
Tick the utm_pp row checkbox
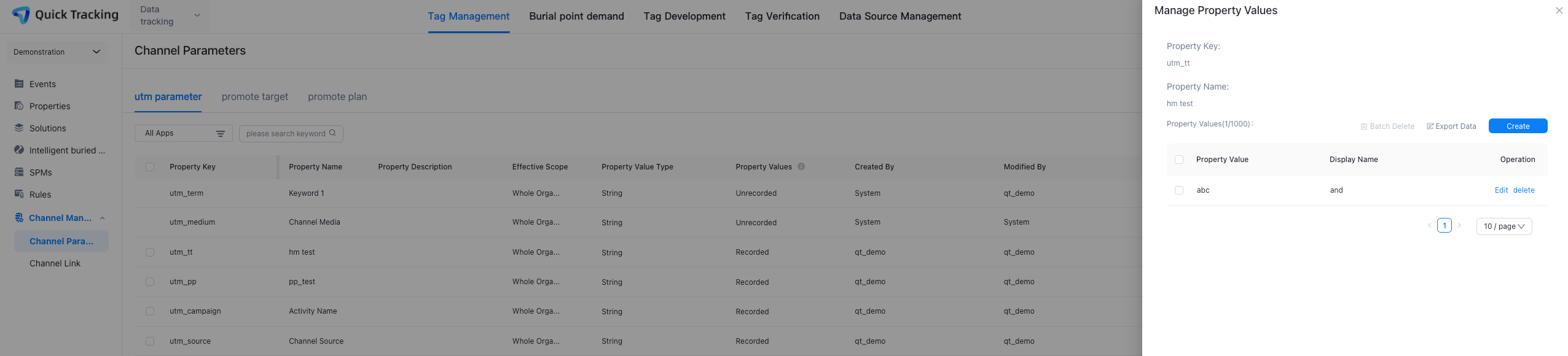click(x=150, y=282)
